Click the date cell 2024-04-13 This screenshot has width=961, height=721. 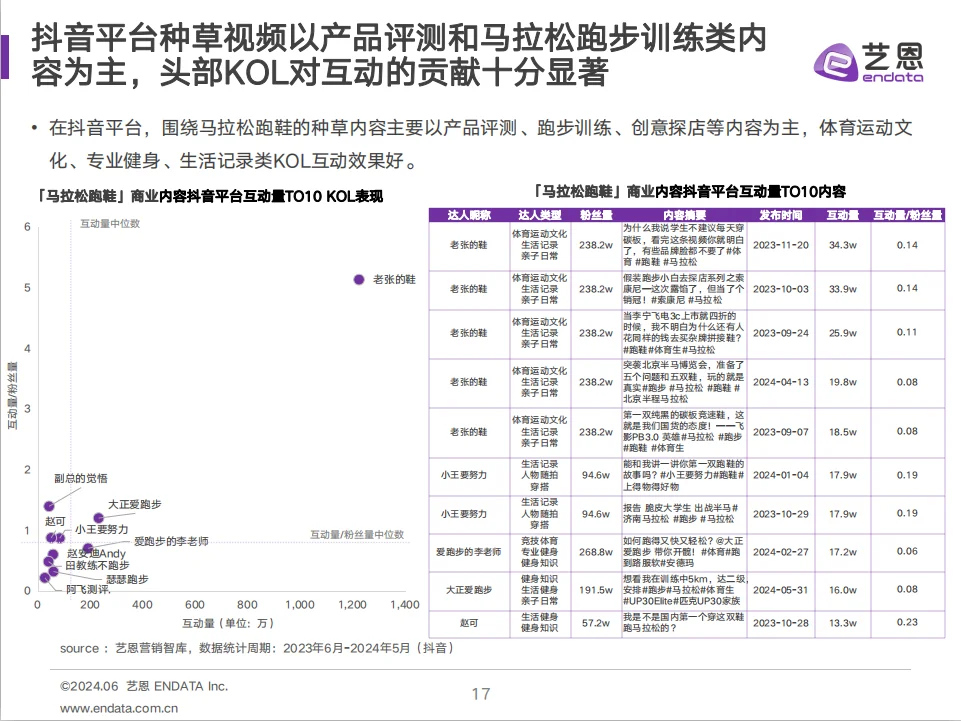tap(781, 382)
